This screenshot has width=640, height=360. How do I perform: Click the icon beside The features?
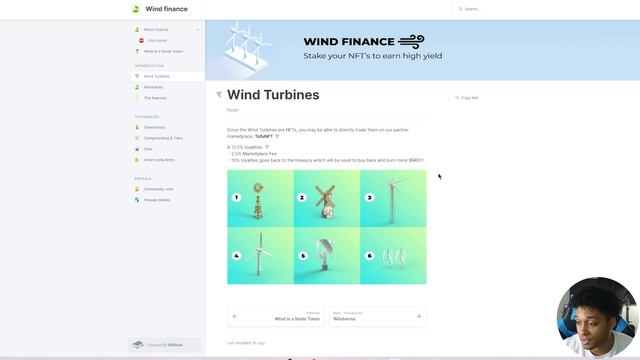tap(137, 98)
